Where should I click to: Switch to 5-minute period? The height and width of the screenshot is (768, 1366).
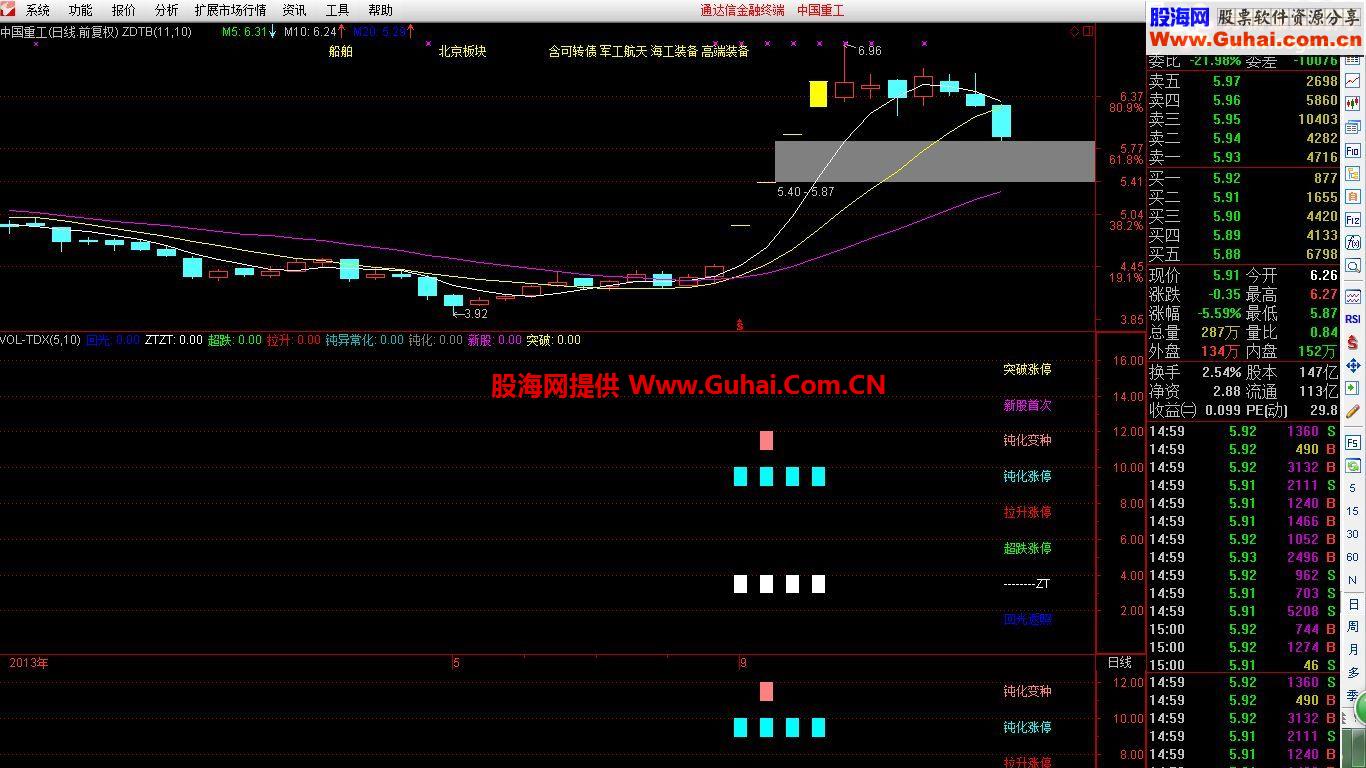point(1353,489)
